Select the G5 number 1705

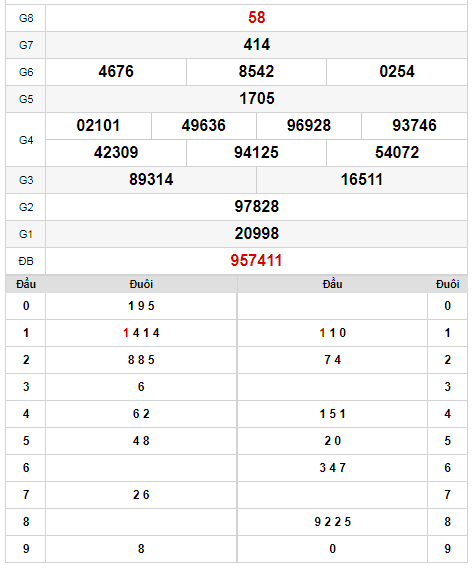[256, 99]
